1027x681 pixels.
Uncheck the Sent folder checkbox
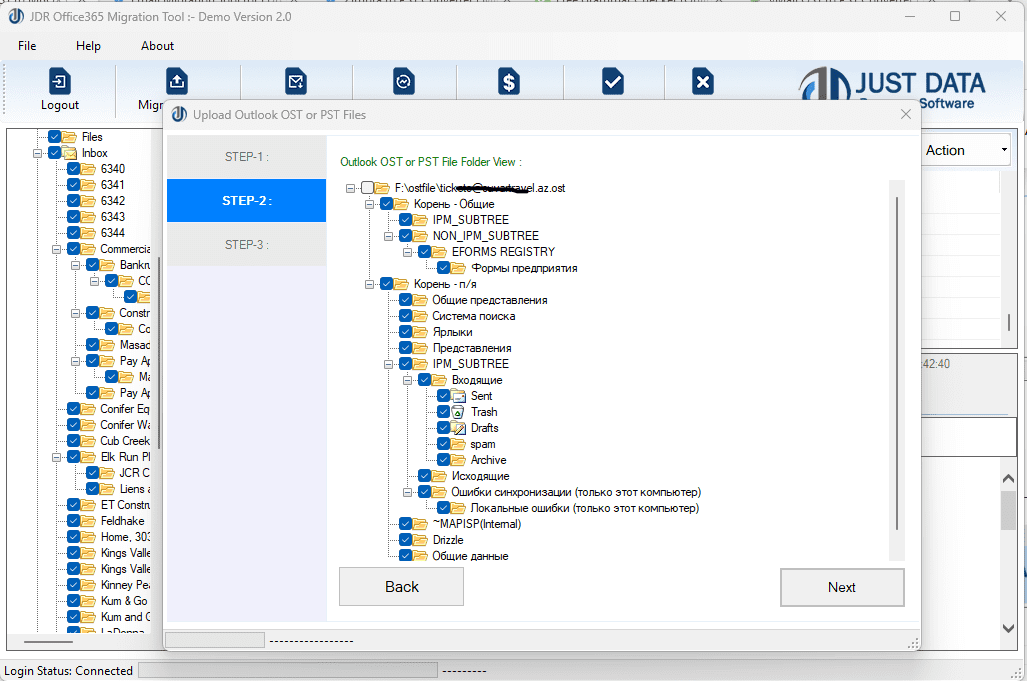point(444,395)
